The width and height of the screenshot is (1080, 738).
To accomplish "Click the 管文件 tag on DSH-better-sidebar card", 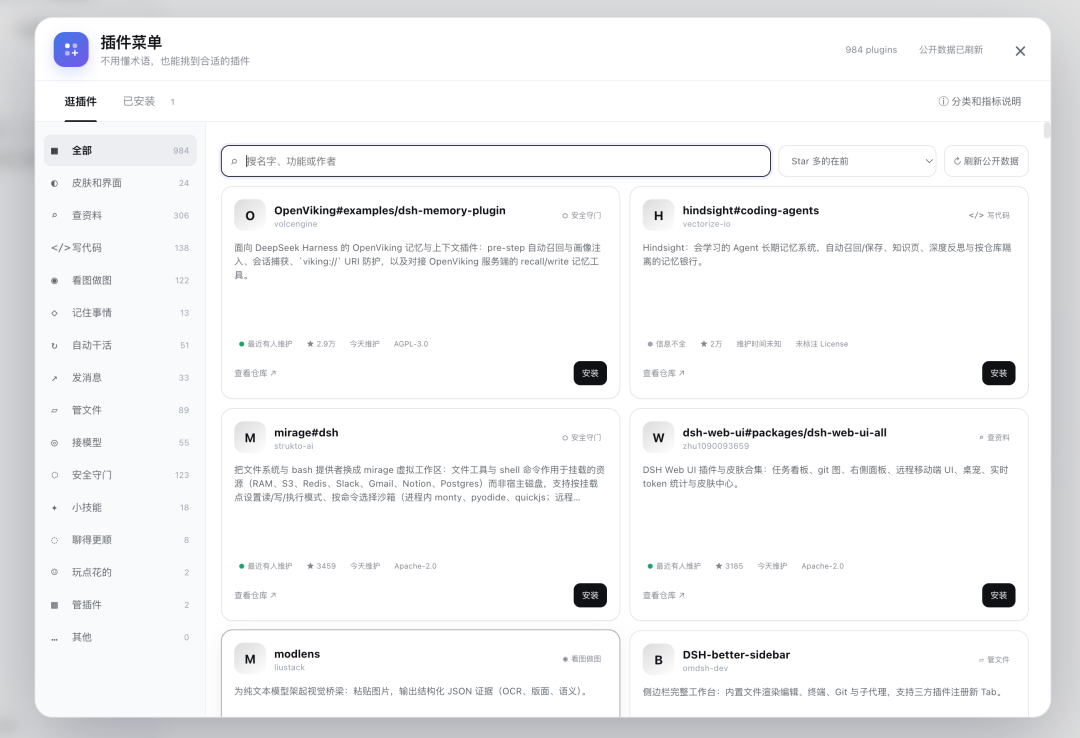I will pyautogui.click(x=995, y=659).
